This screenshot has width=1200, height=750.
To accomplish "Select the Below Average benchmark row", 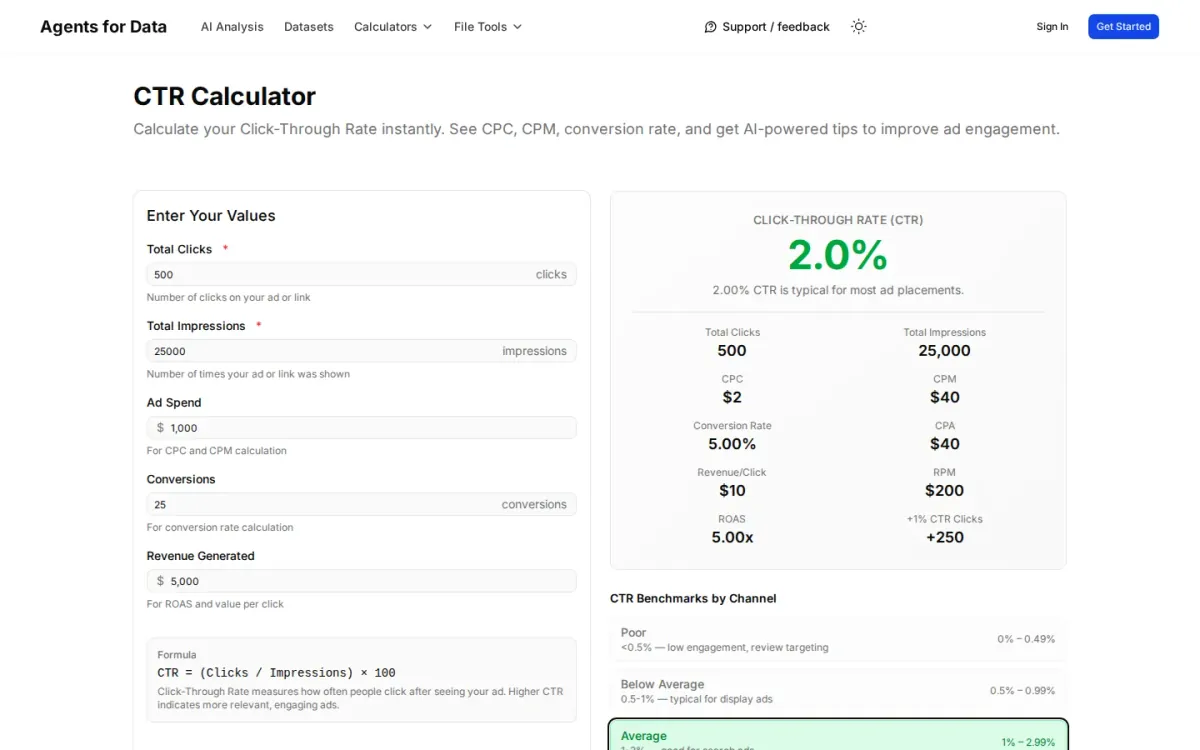I will 838,691.
